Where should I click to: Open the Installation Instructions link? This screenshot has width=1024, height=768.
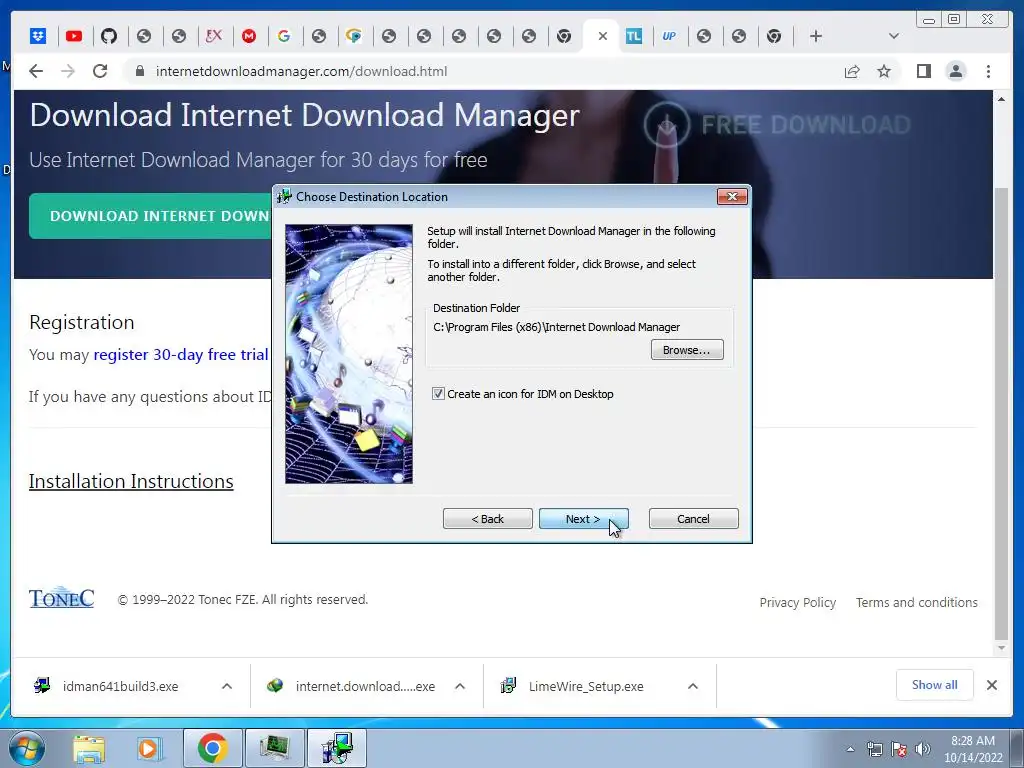pos(131,481)
